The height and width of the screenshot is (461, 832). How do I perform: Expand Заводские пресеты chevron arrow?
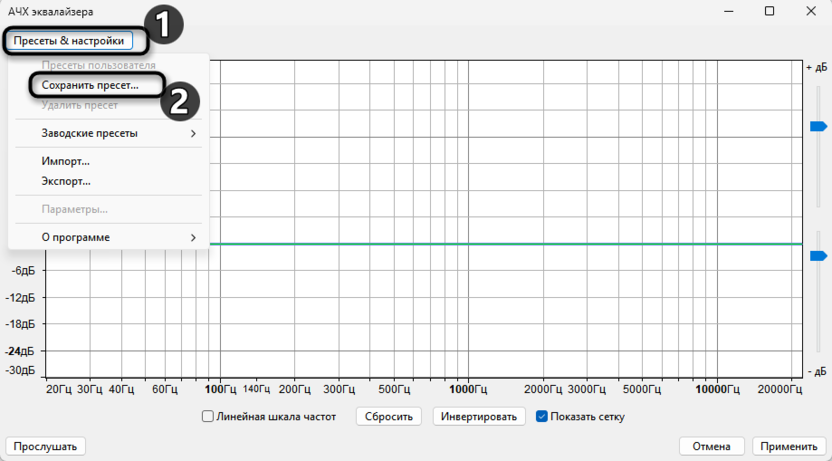(193, 134)
